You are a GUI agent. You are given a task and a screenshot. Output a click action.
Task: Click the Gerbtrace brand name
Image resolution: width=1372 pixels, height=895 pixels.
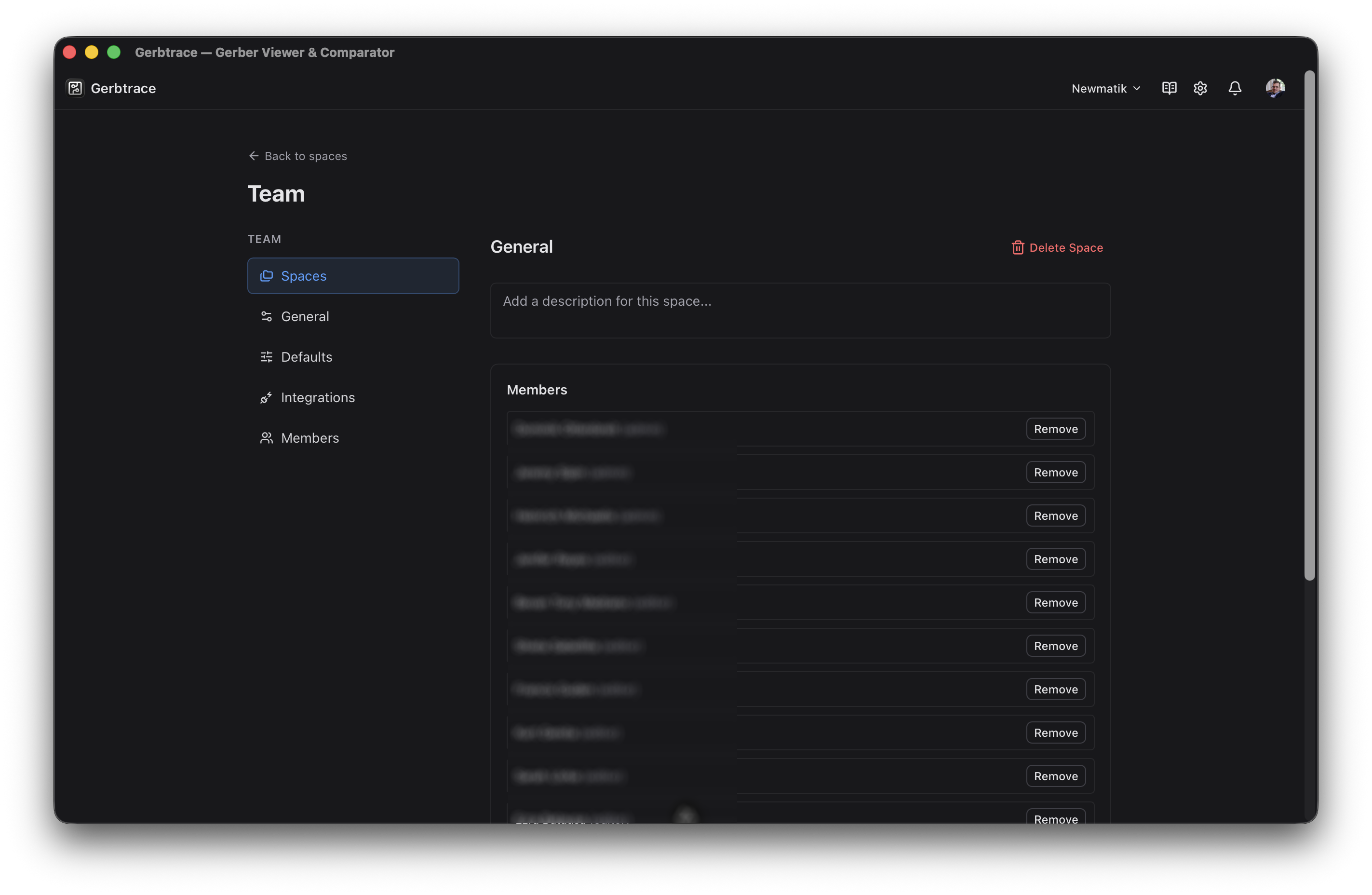[x=123, y=88]
